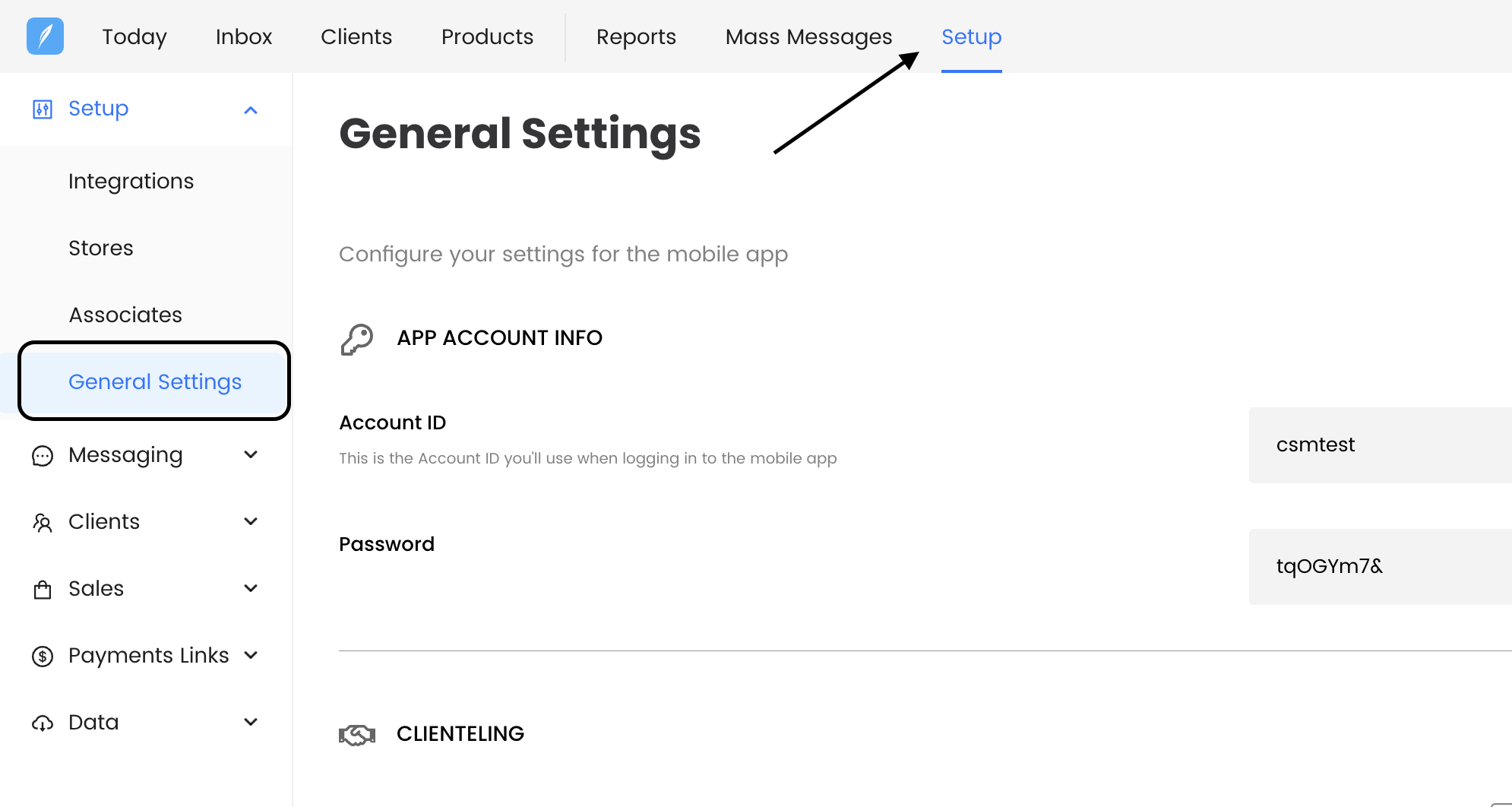Click the Sales shopping bag icon
Screen dimensions: 1512x807
point(43,590)
